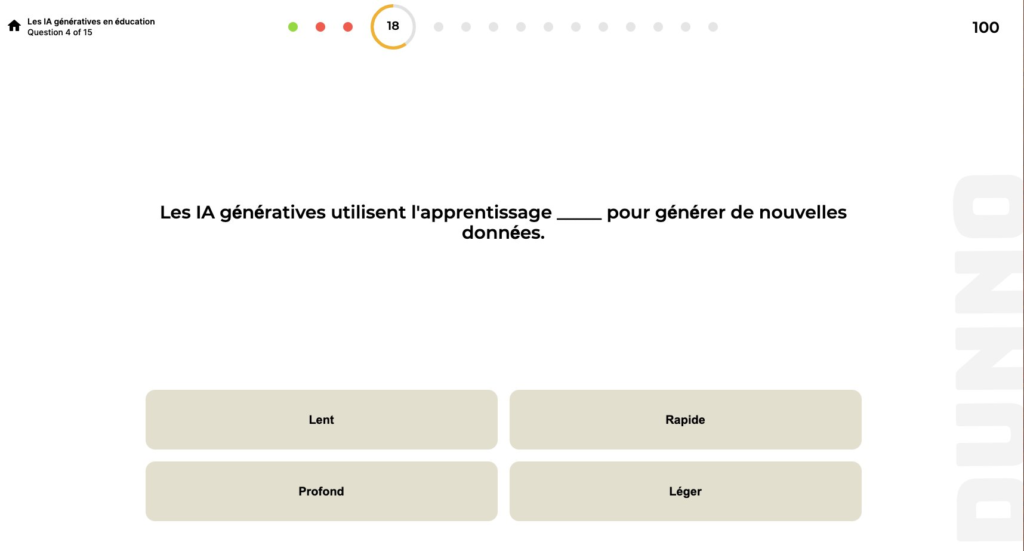Open the "Les IA génératives en éducation" quiz title
Image resolution: width=1024 pixels, height=551 pixels.
click(91, 21)
